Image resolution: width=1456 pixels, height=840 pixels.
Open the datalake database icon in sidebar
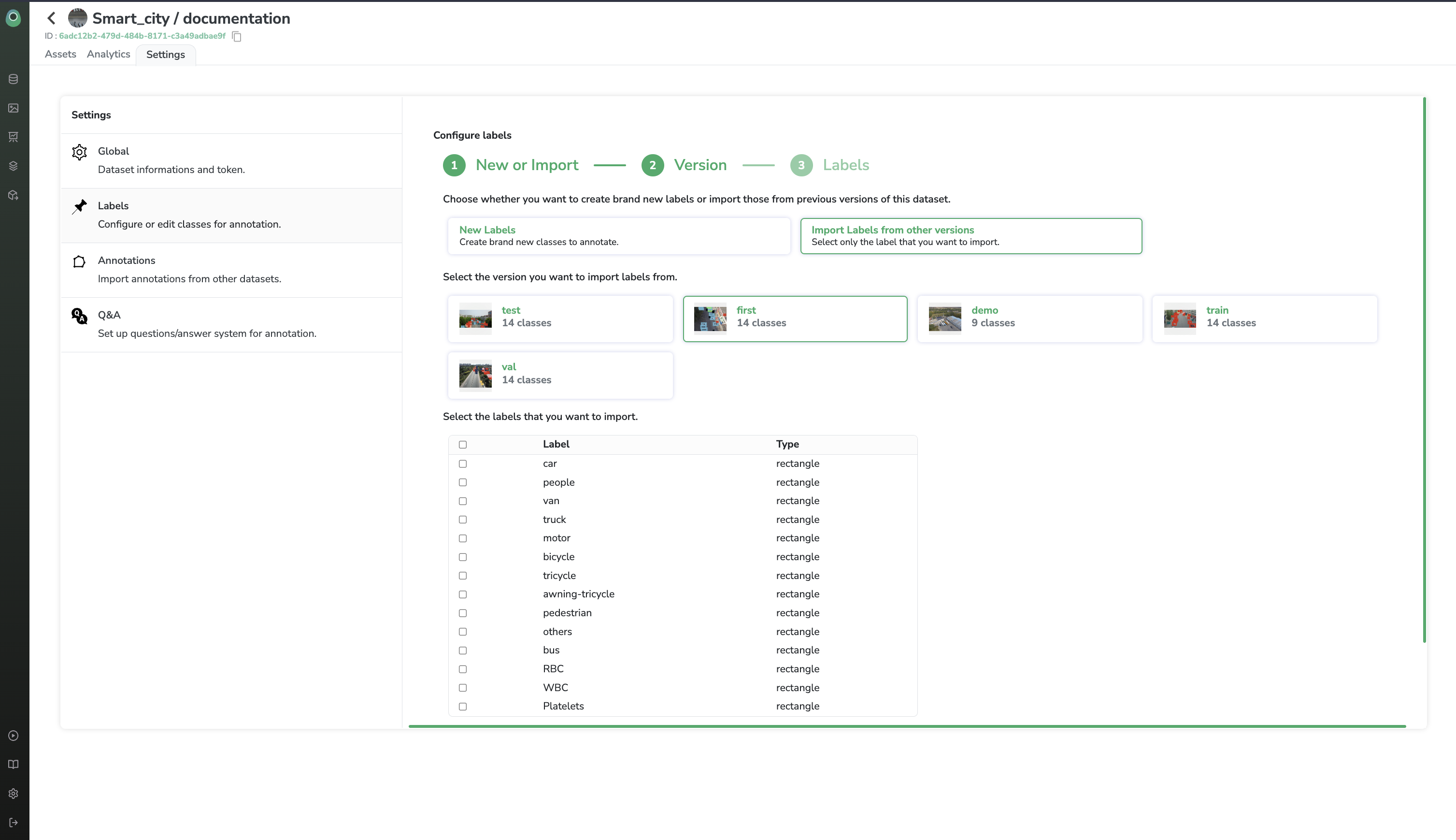14,79
